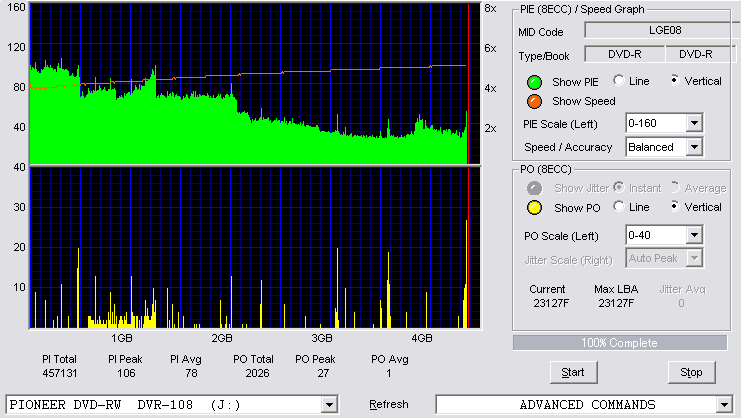Click the 2GB axis label
Screen dimensions: 741x418
point(222,338)
